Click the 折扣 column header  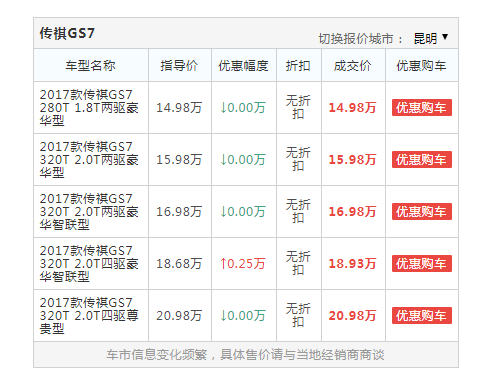click(x=298, y=65)
